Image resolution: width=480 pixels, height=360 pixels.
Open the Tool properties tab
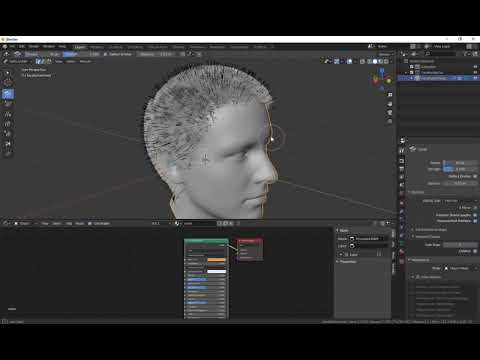coord(402,151)
